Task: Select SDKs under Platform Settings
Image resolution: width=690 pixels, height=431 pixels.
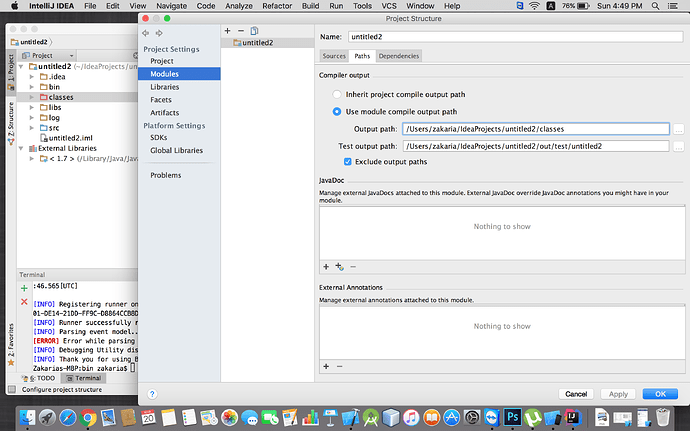Action: point(158,137)
